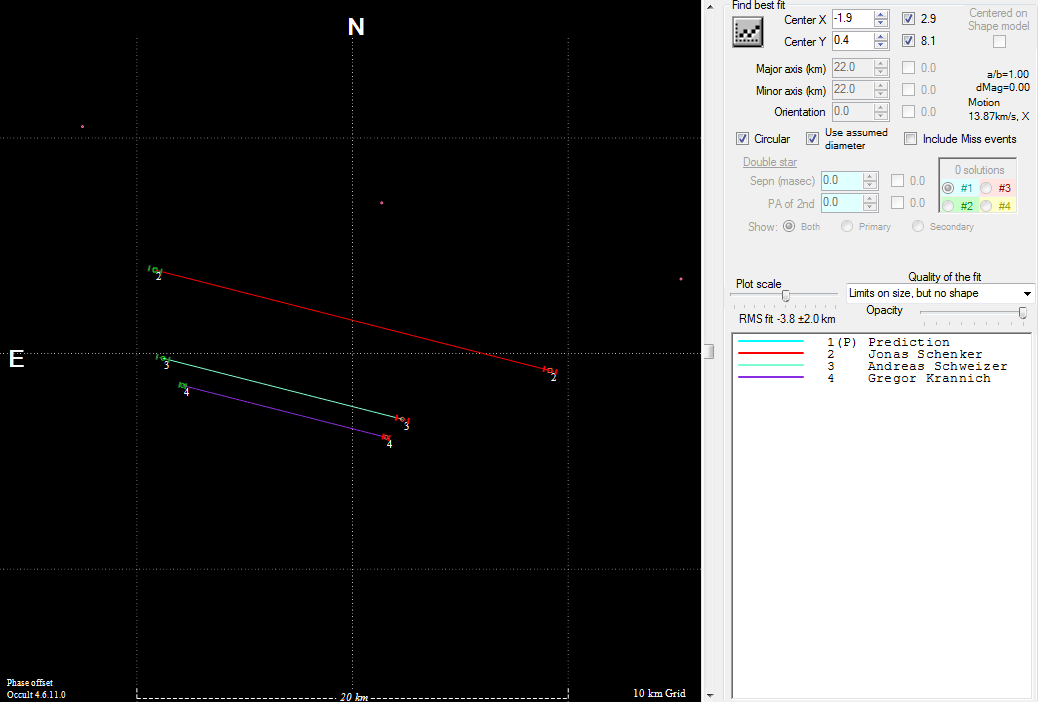Click the PA of 2nd down spinner arrow
The height and width of the screenshot is (702, 1038).
(870, 207)
